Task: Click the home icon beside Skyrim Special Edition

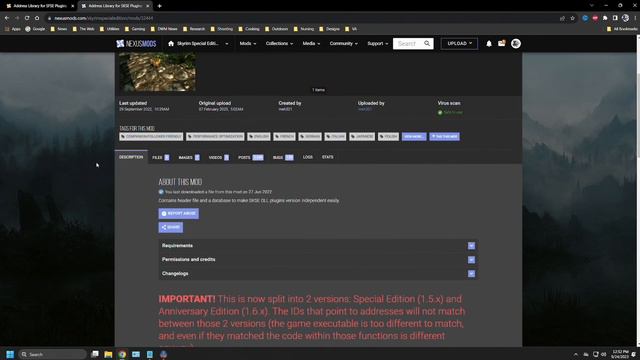Action: tap(171, 44)
